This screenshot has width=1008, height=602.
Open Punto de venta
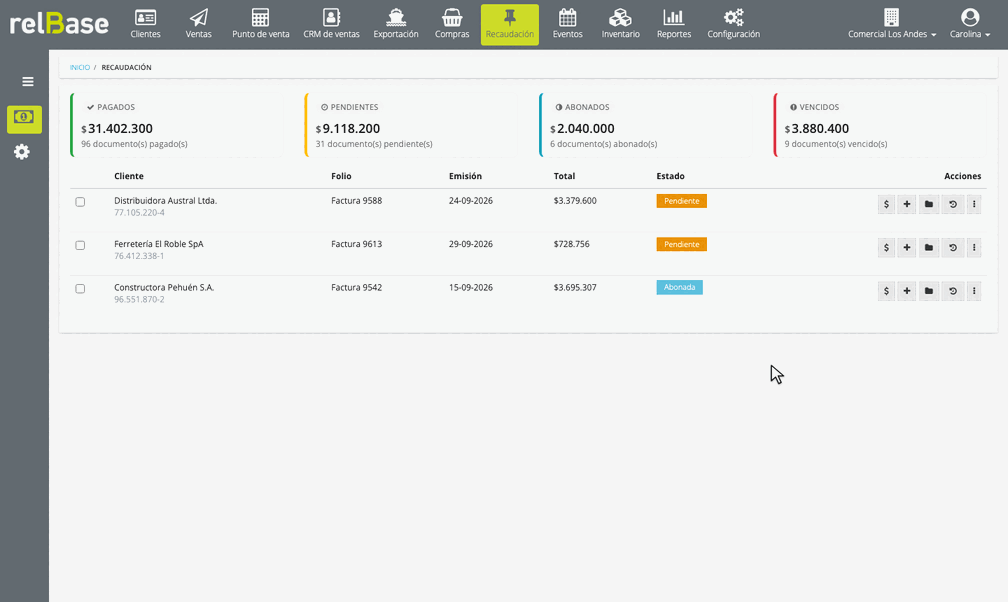[260, 24]
